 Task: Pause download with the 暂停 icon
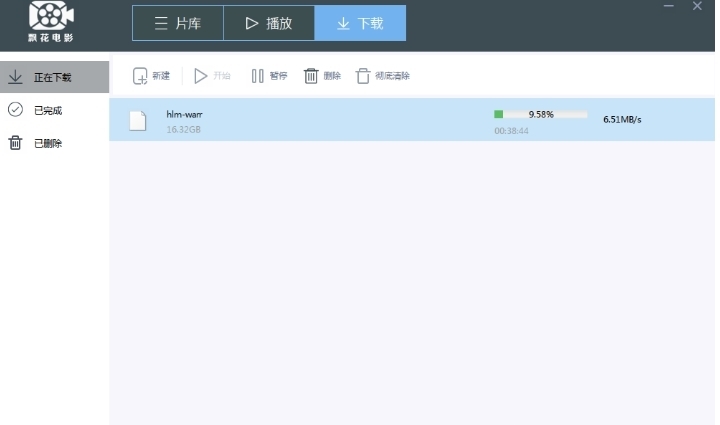257,76
